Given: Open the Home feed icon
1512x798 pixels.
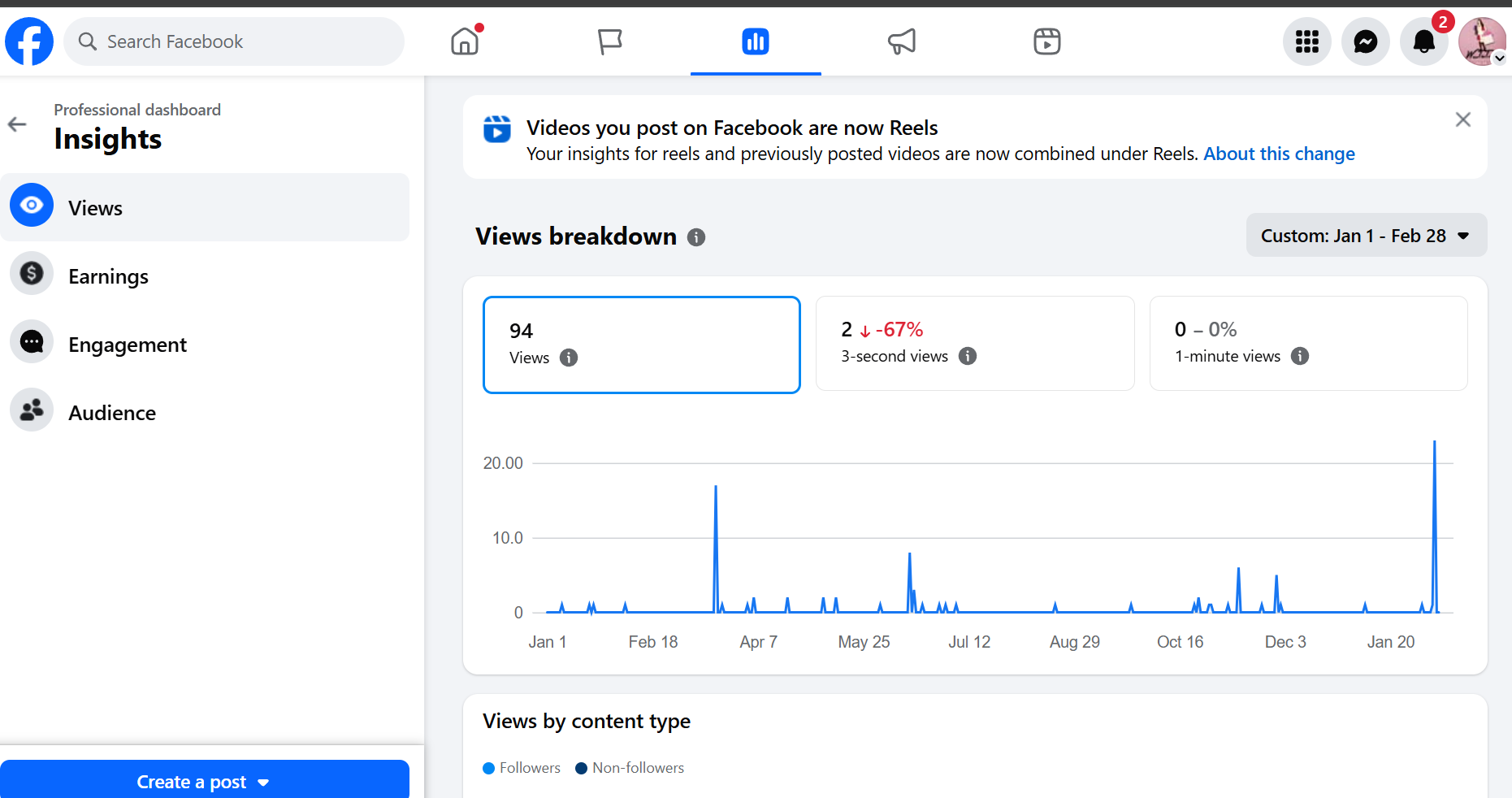Looking at the screenshot, I should (x=466, y=41).
